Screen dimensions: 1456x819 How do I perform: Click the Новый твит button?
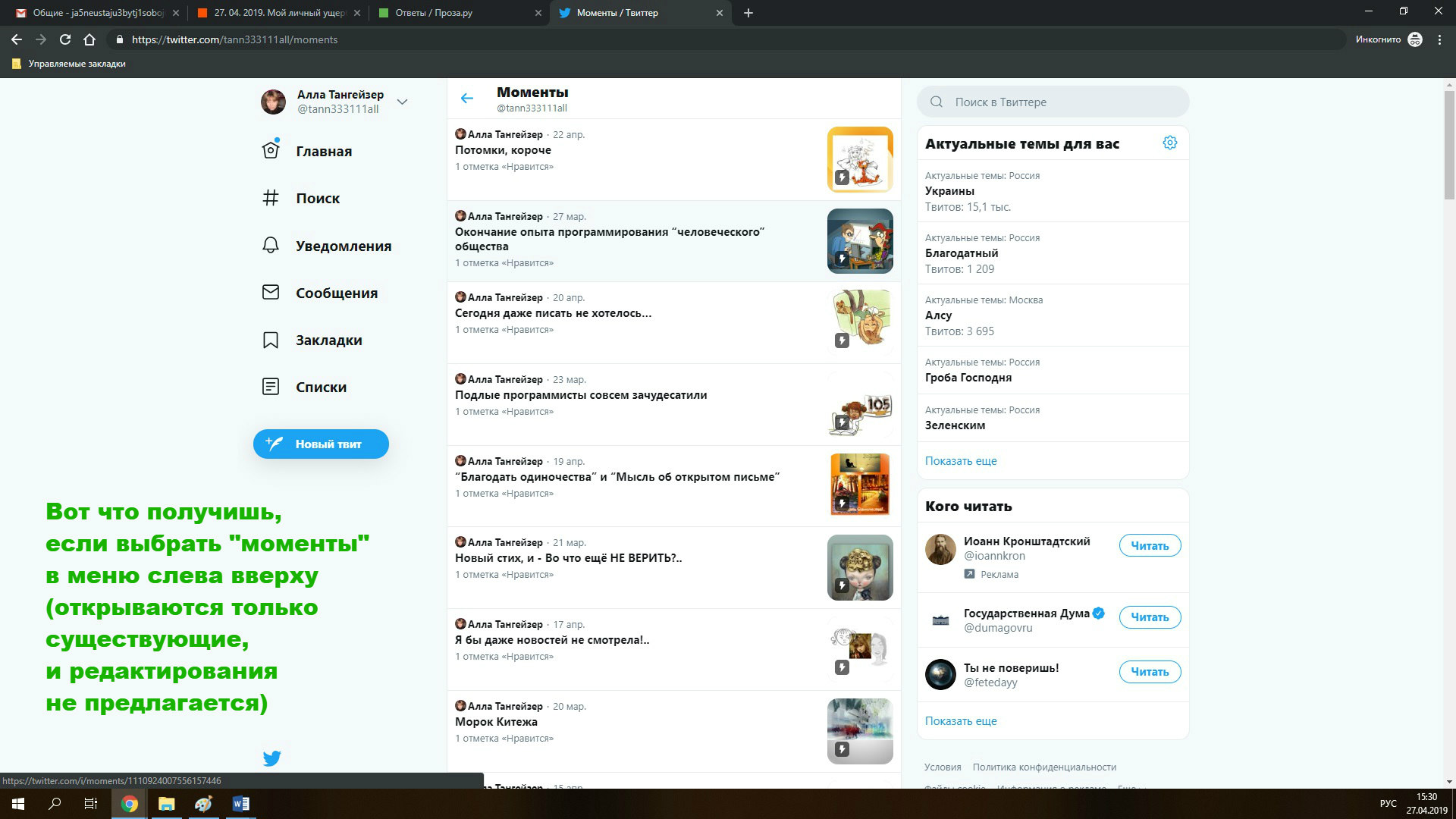coord(321,444)
